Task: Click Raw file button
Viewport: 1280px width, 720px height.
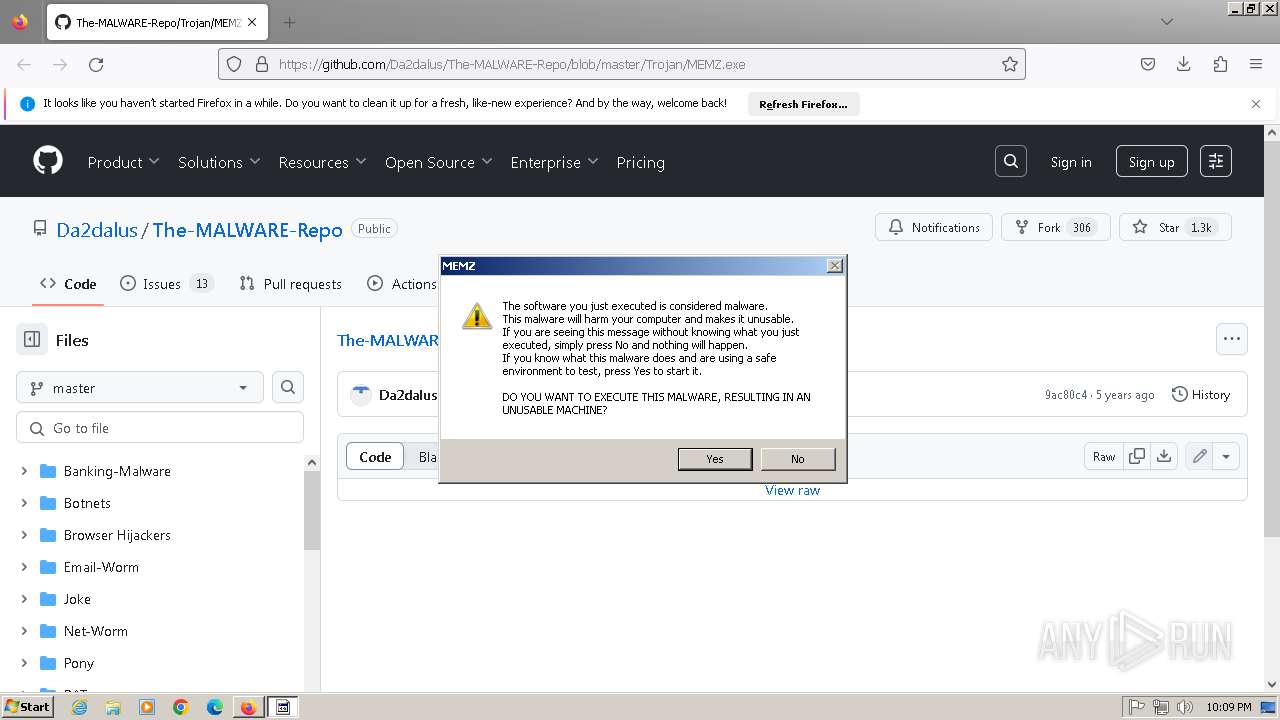Action: 1104,456
